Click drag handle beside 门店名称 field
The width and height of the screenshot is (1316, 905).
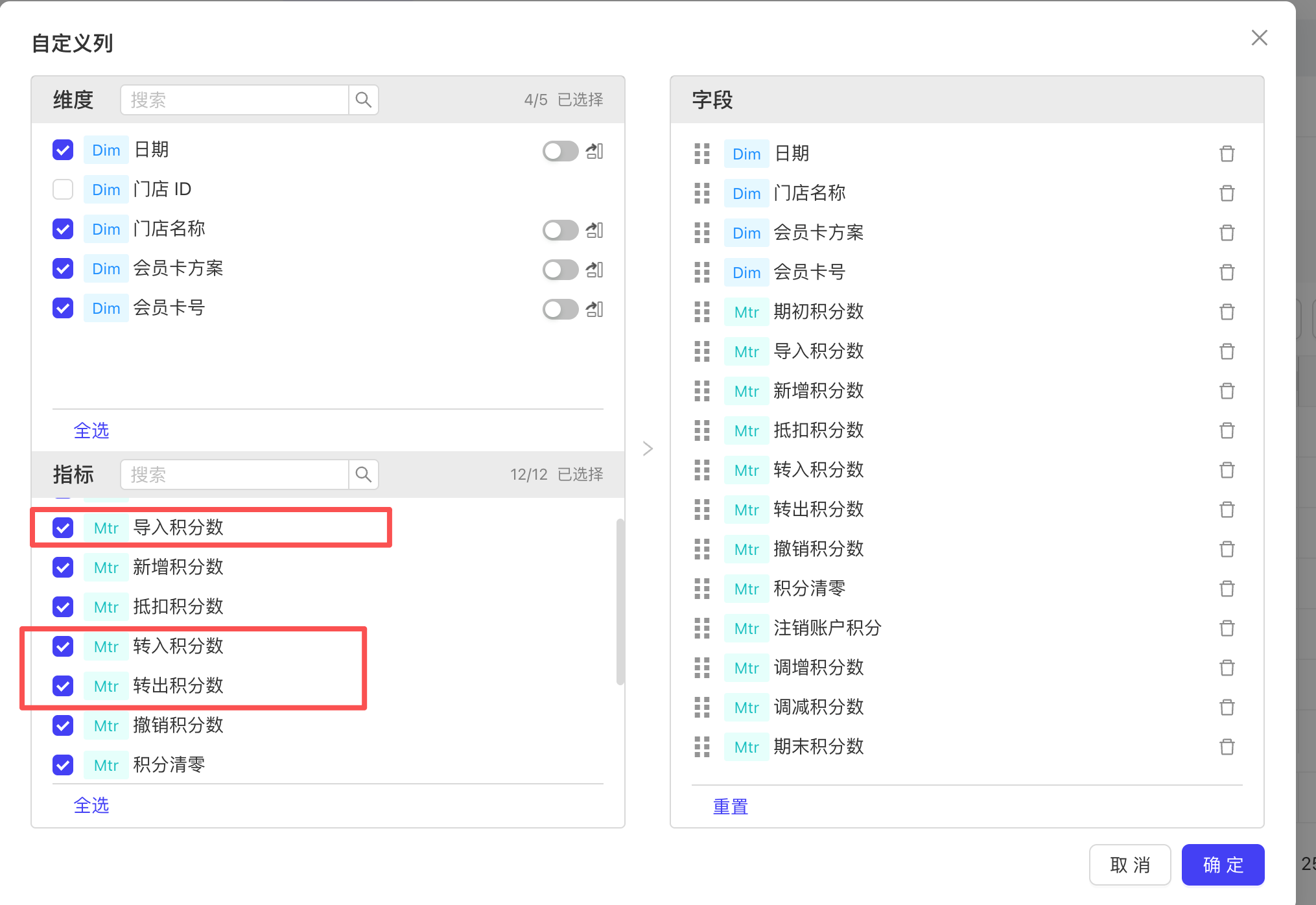pos(702,193)
